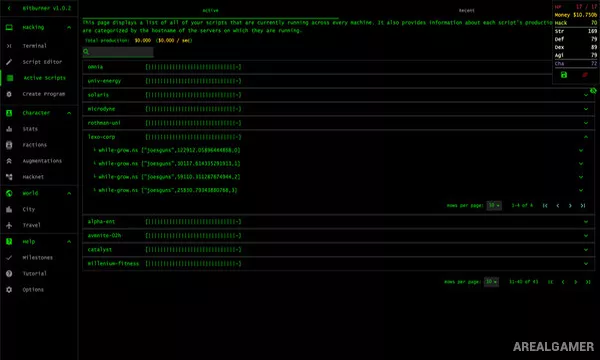Click the Augmentations double-arrow icon
Image resolution: width=600 pixels, height=360 pixels.
click(x=9, y=161)
